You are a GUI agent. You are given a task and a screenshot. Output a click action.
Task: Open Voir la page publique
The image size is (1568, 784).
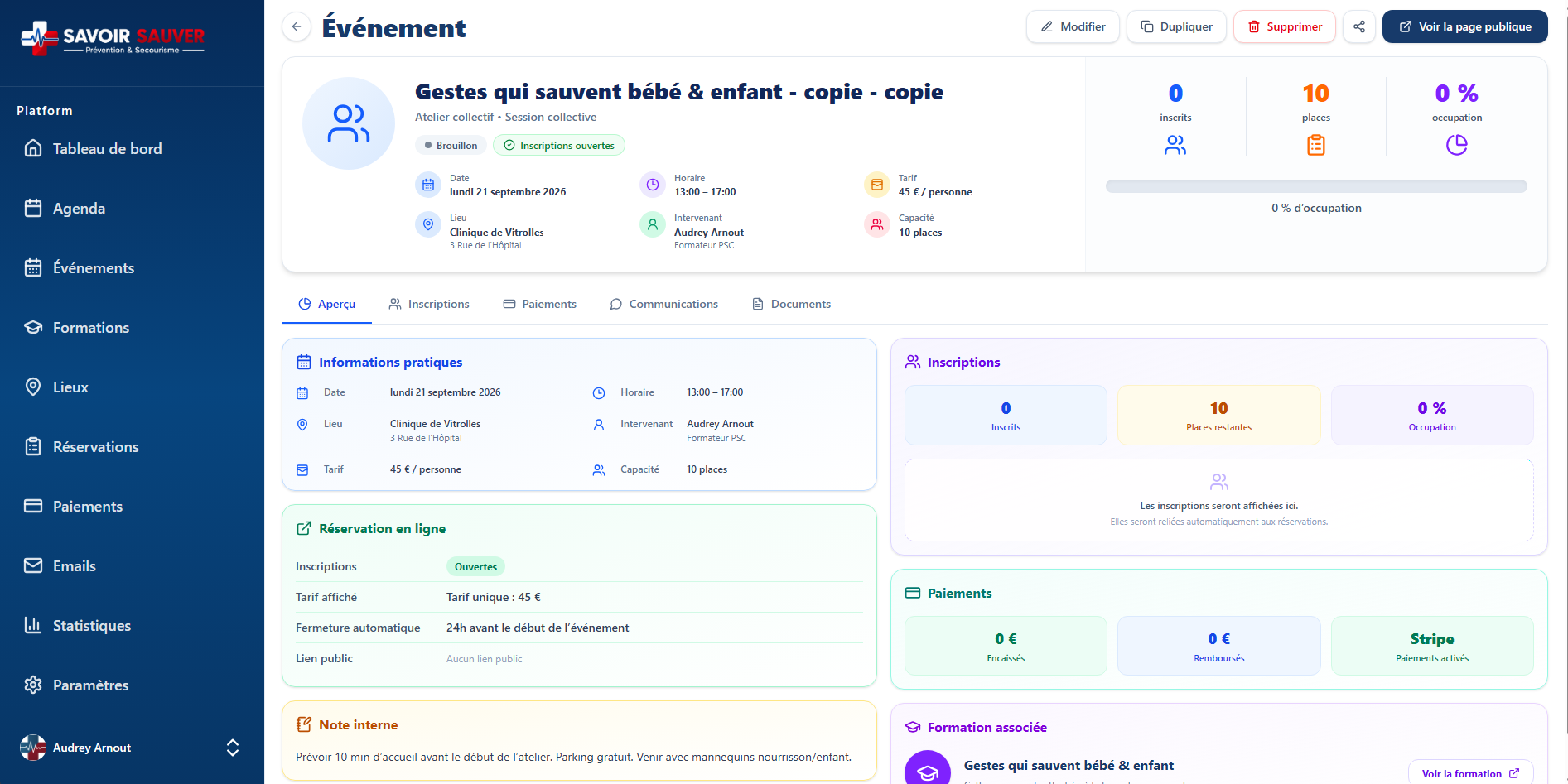[1465, 26]
